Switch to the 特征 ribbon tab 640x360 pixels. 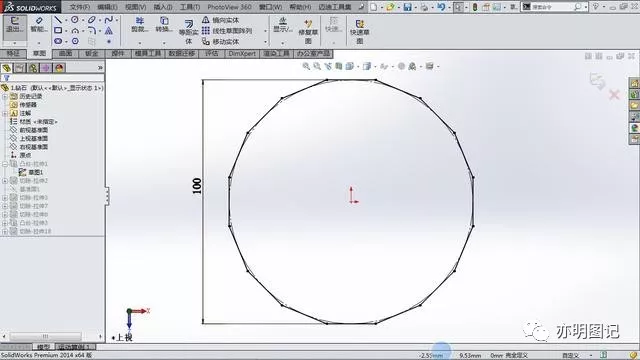click(x=13, y=53)
